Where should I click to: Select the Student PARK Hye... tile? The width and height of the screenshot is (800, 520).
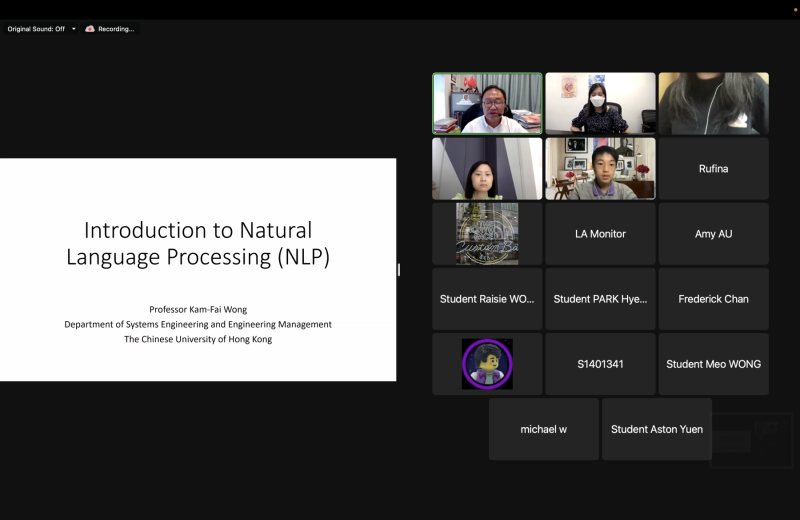pos(601,299)
